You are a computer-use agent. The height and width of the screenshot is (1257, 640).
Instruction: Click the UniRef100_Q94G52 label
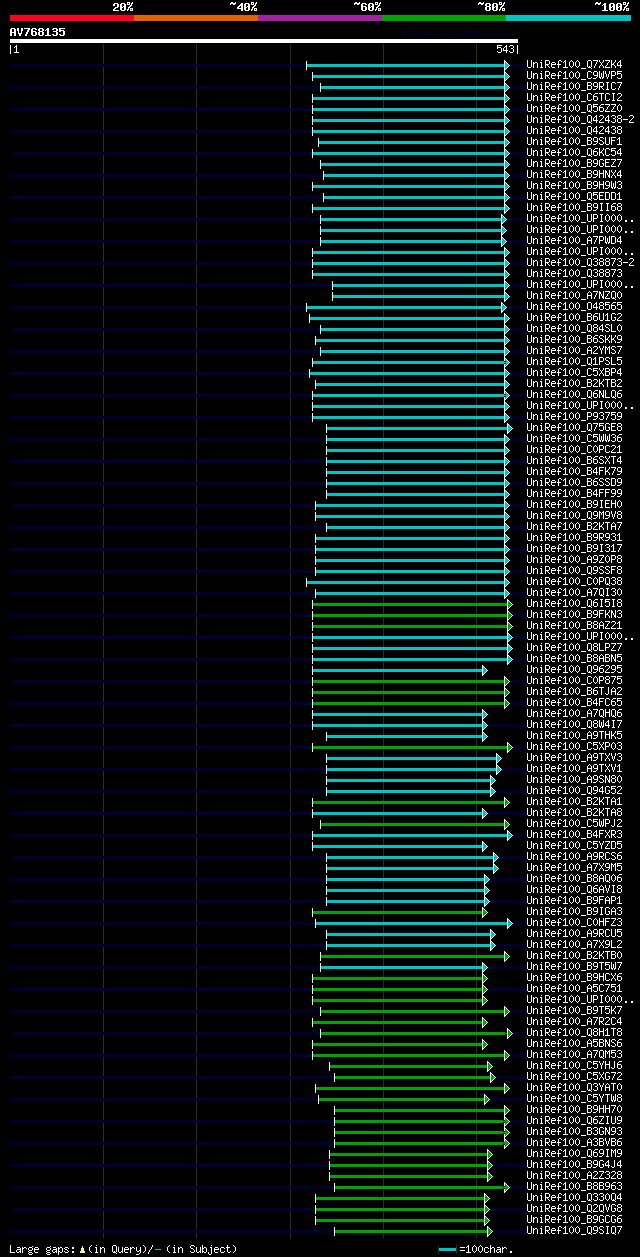pyautogui.click(x=574, y=790)
